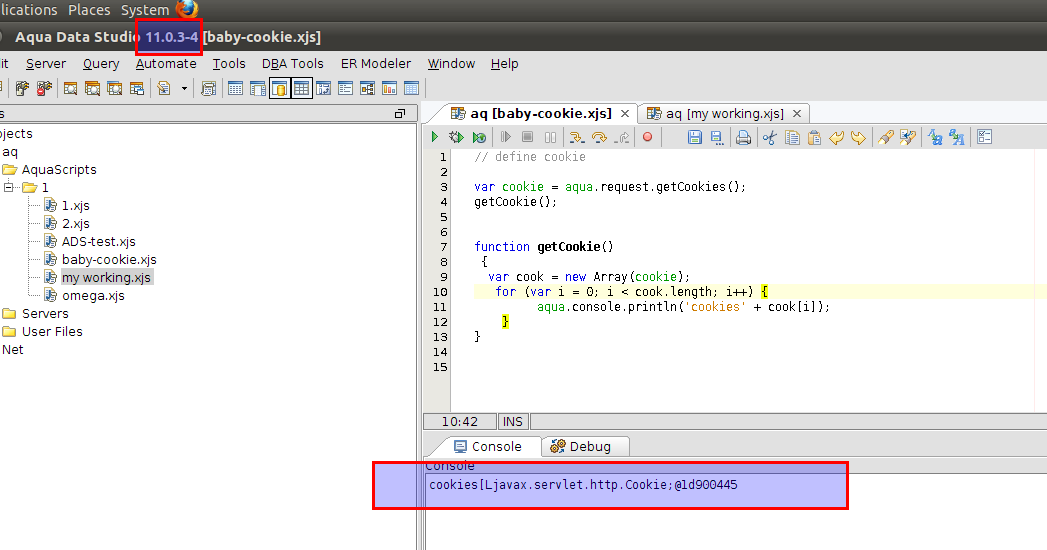
Task: Click the red toggle breakpoint icon
Action: pyautogui.click(x=647, y=138)
